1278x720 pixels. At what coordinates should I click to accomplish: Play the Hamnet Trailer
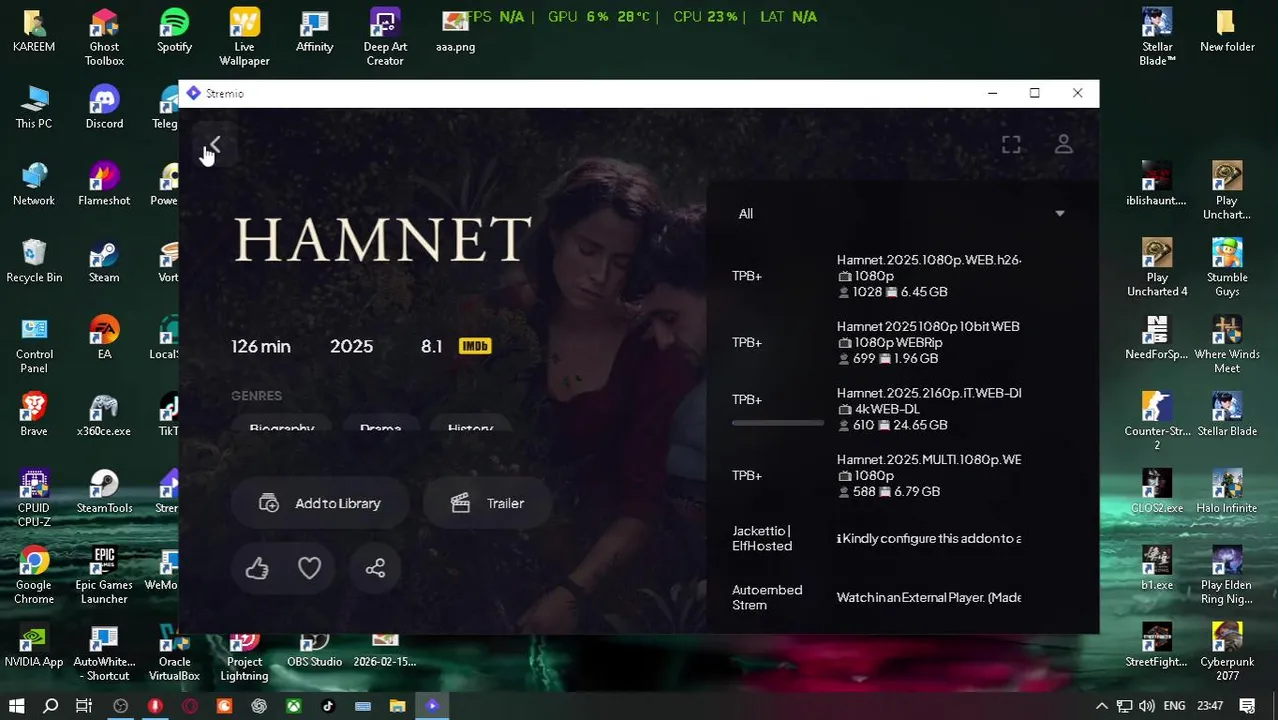(x=487, y=503)
